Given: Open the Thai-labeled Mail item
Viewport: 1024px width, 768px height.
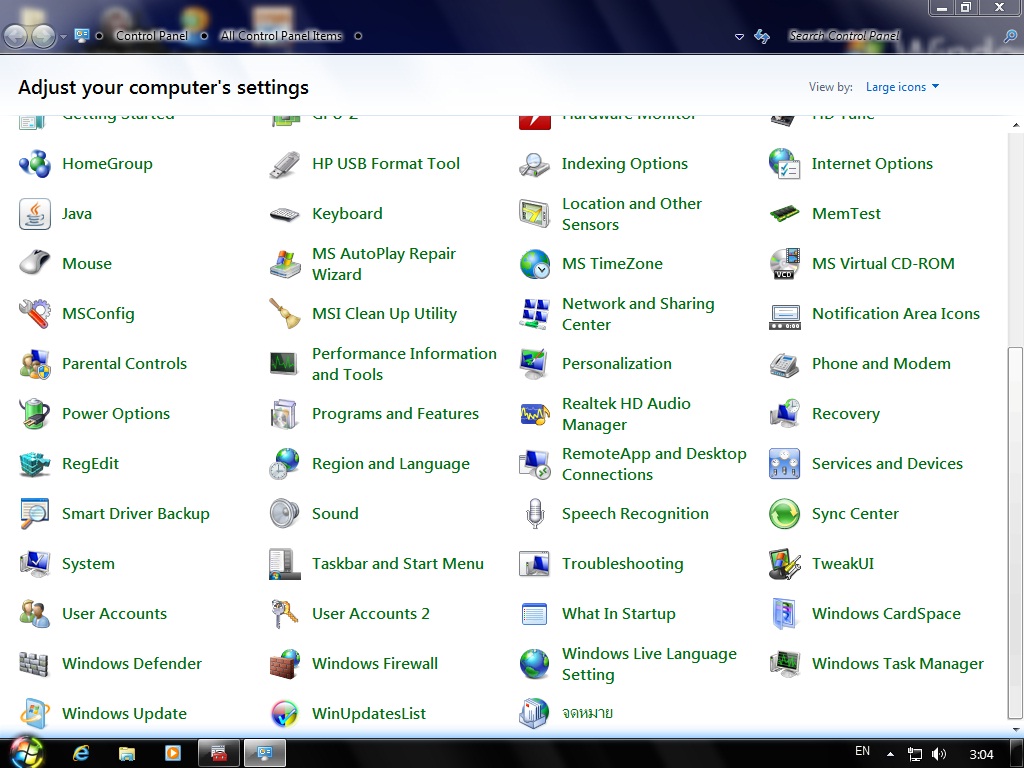Looking at the screenshot, I should 587,713.
